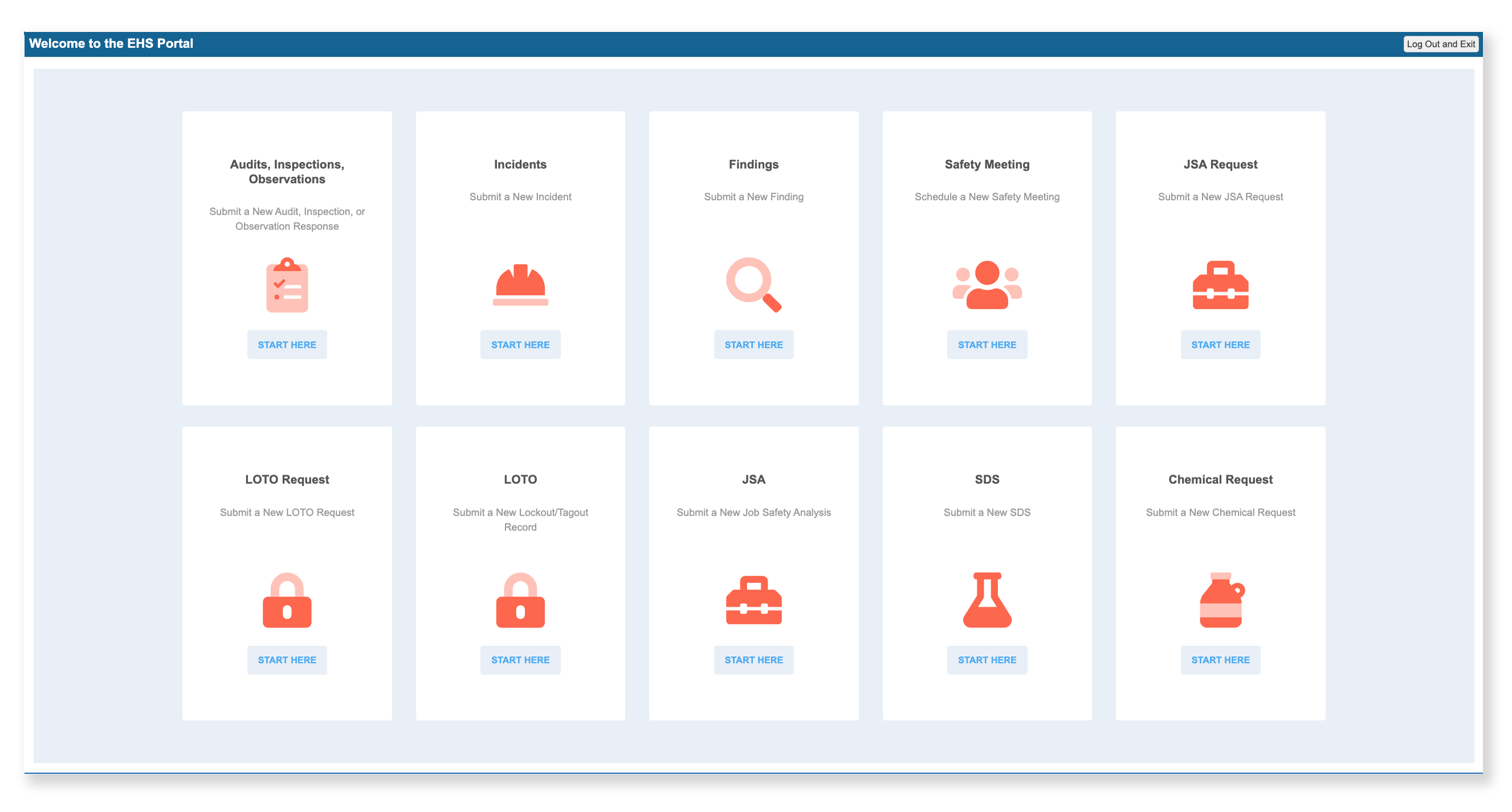Start a new Finding submission

point(753,344)
